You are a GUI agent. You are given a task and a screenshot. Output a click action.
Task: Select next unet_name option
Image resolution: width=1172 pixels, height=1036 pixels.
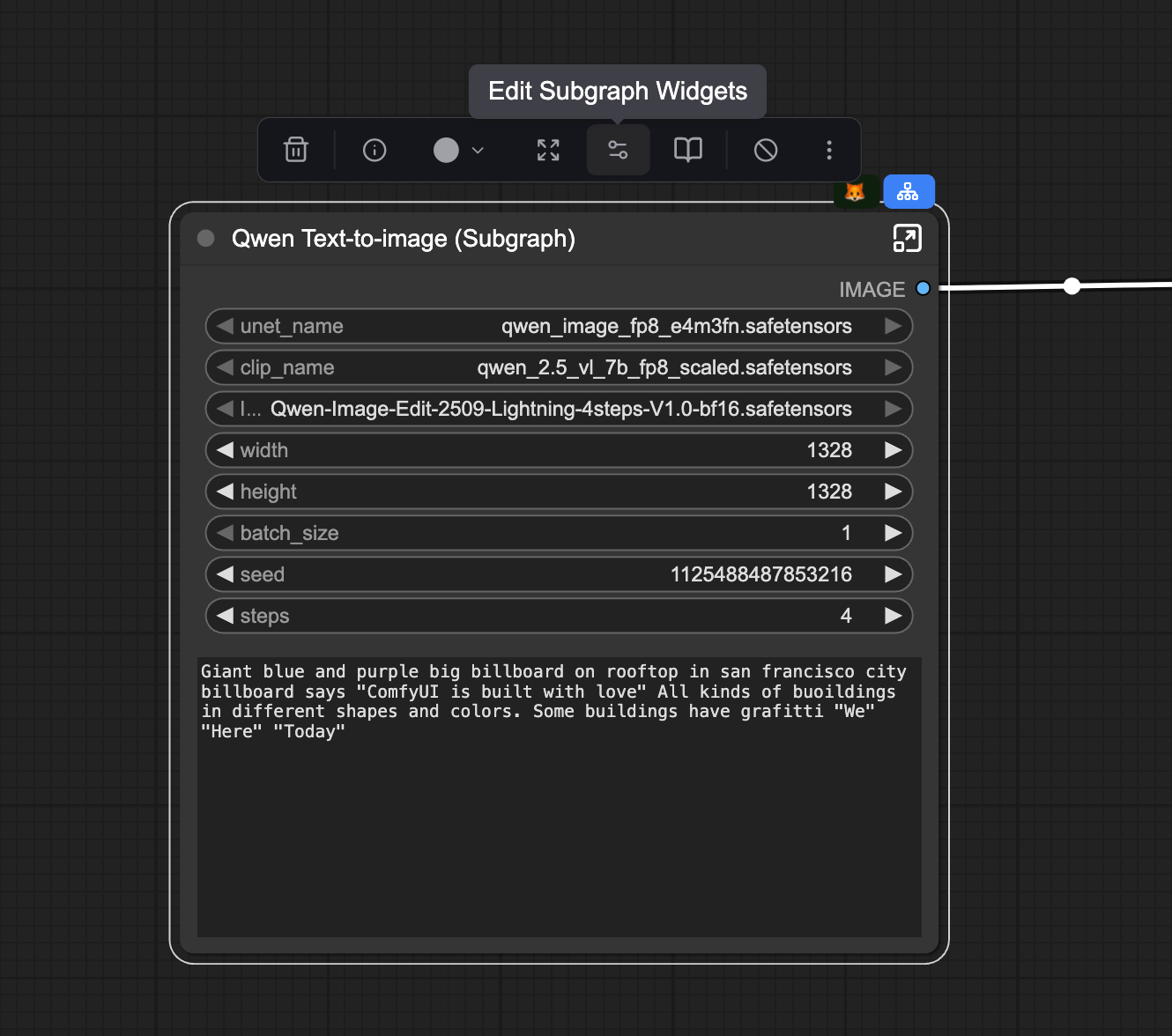(x=894, y=326)
